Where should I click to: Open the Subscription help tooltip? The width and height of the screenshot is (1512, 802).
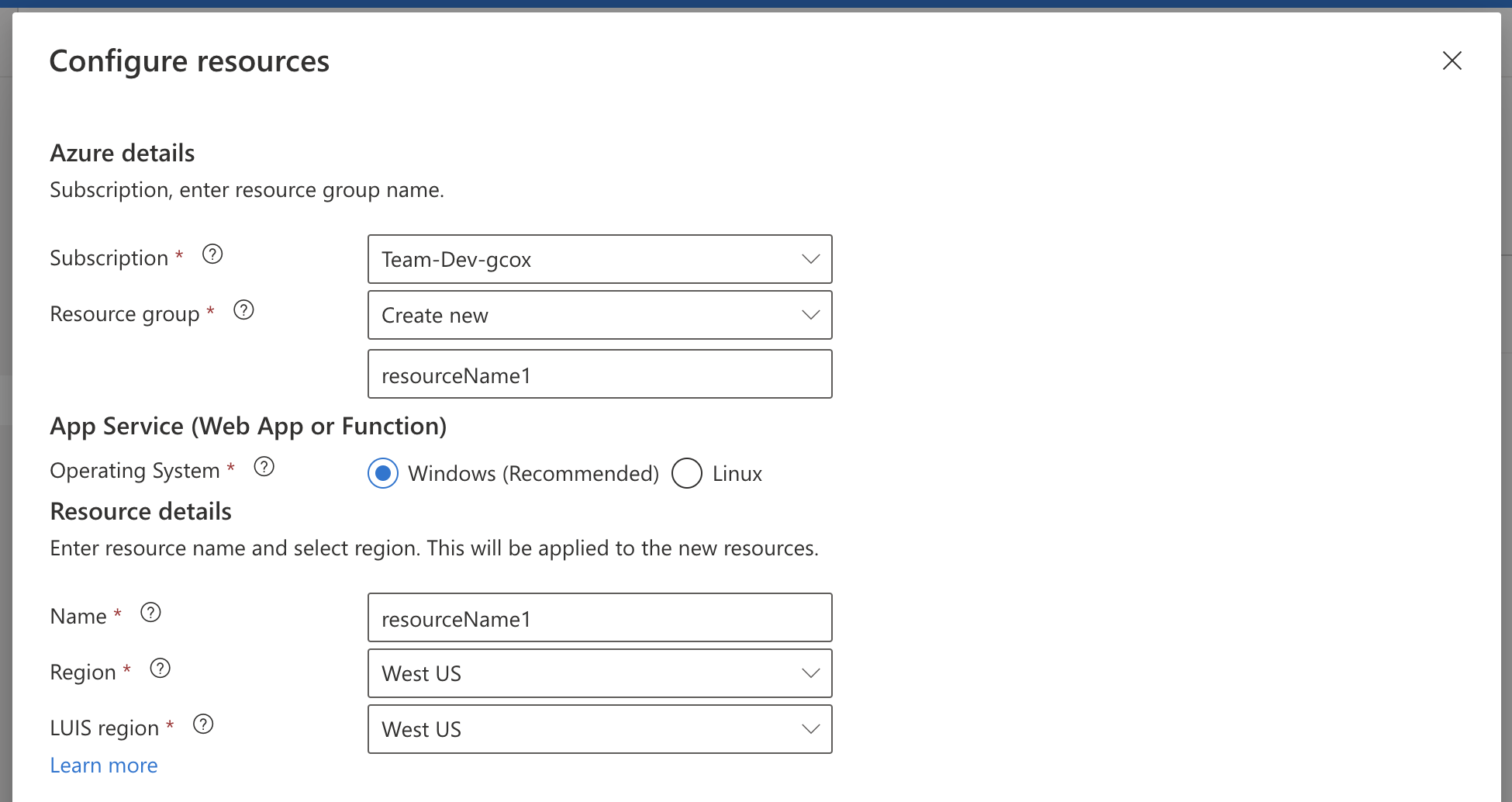(212, 254)
